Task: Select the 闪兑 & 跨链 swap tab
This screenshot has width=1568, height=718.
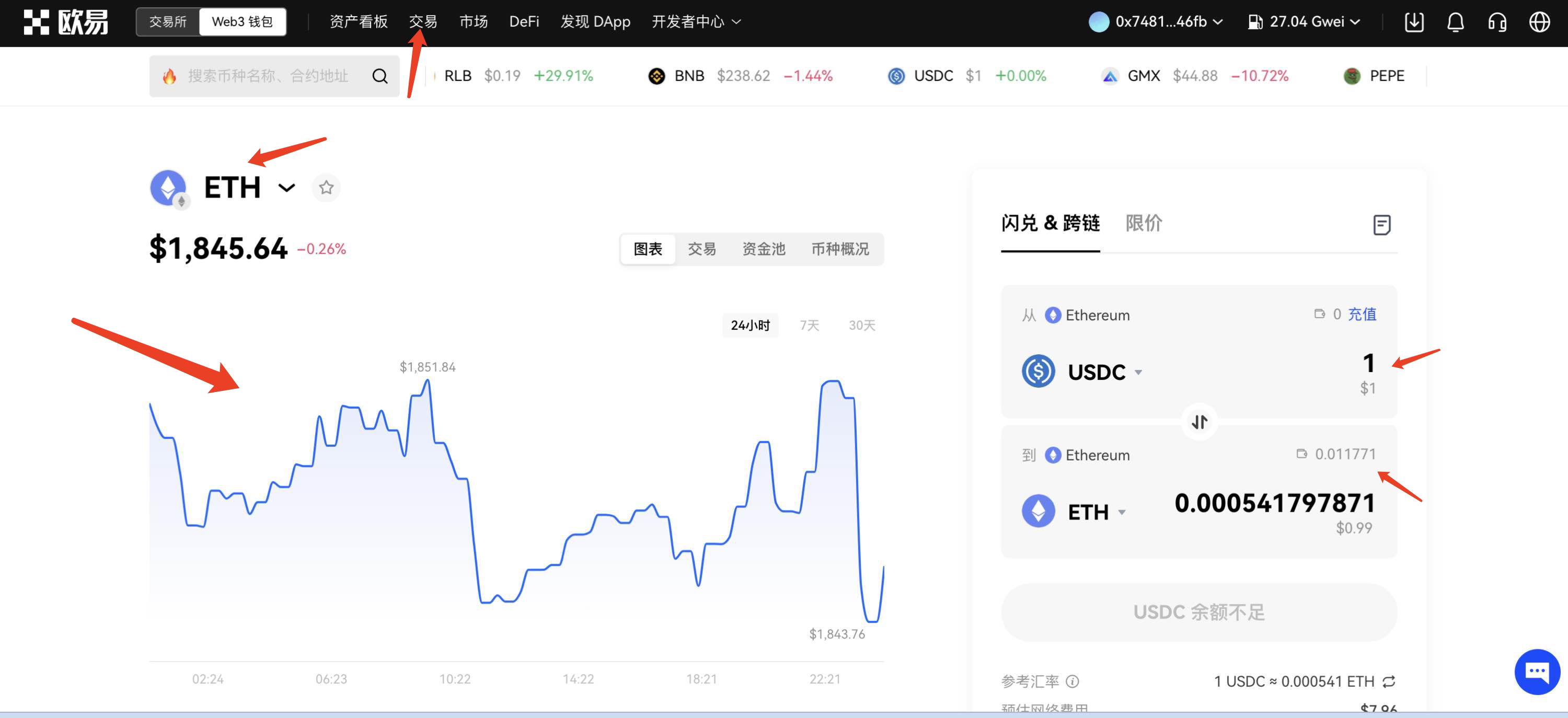Action: point(1050,223)
